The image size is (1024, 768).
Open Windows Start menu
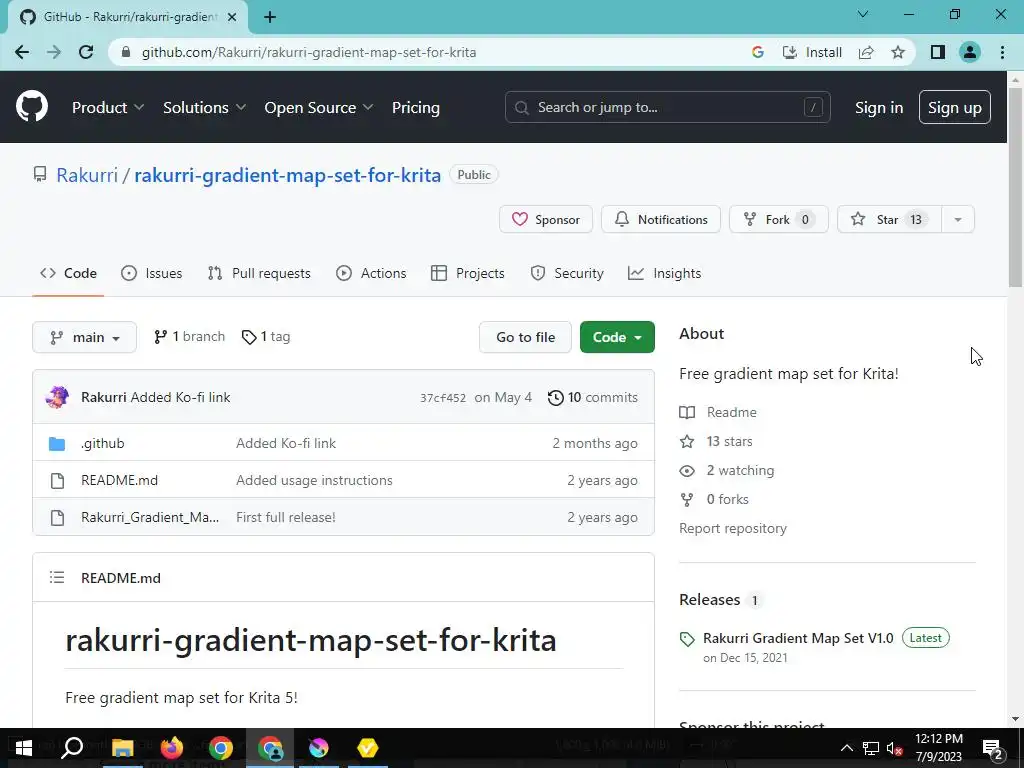coord(24,748)
